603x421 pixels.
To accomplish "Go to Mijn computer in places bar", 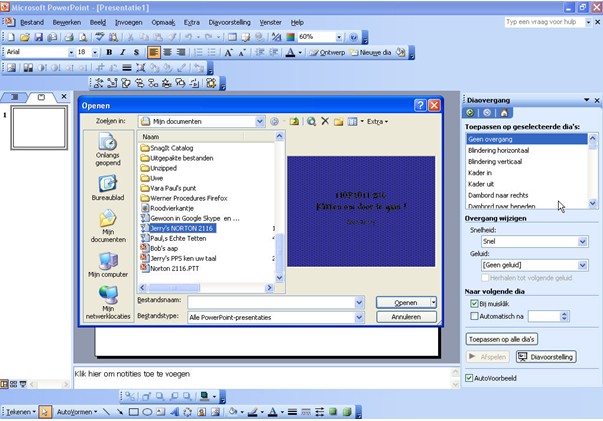I will (107, 263).
